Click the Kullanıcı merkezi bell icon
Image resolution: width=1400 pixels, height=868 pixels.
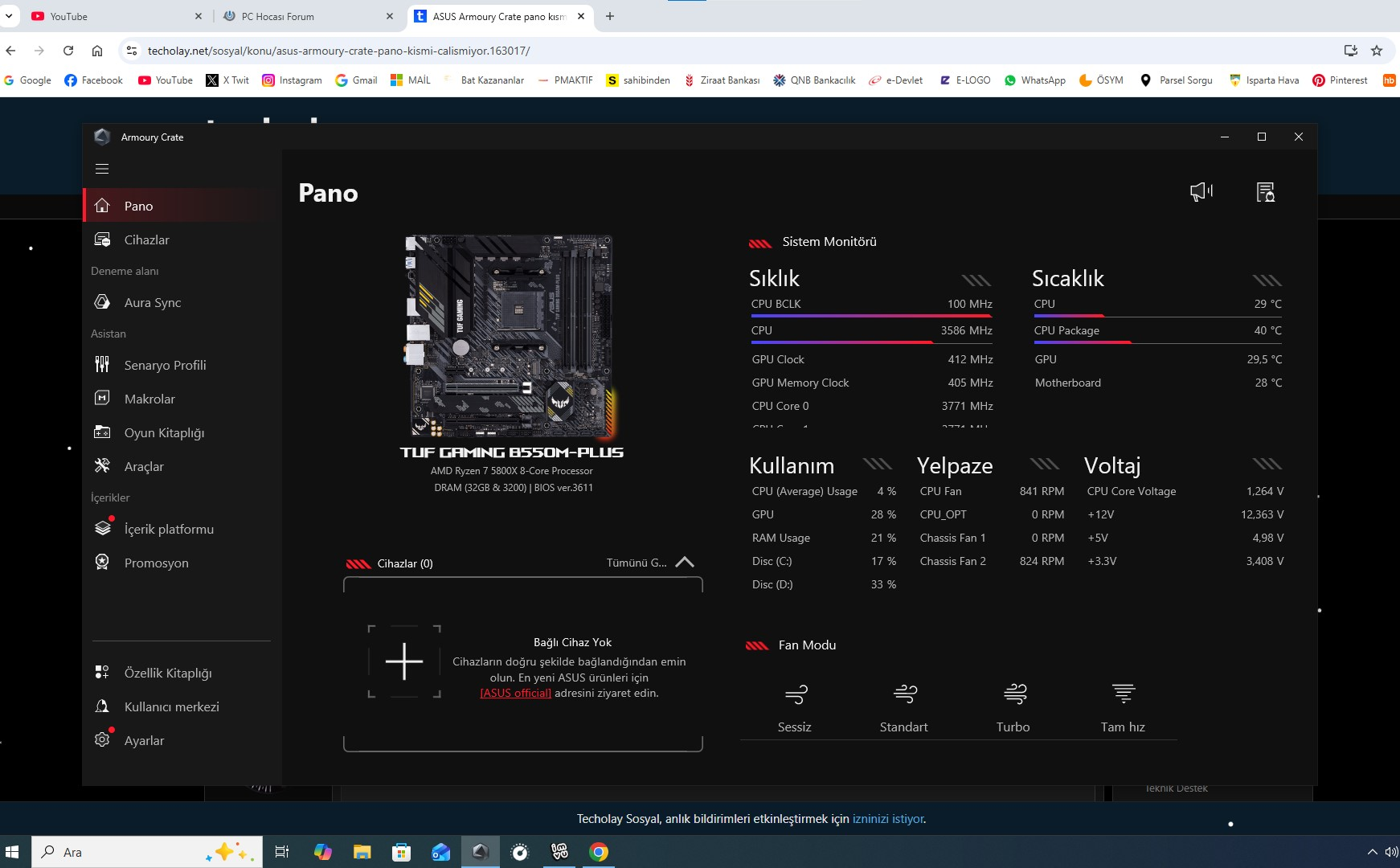click(x=102, y=706)
